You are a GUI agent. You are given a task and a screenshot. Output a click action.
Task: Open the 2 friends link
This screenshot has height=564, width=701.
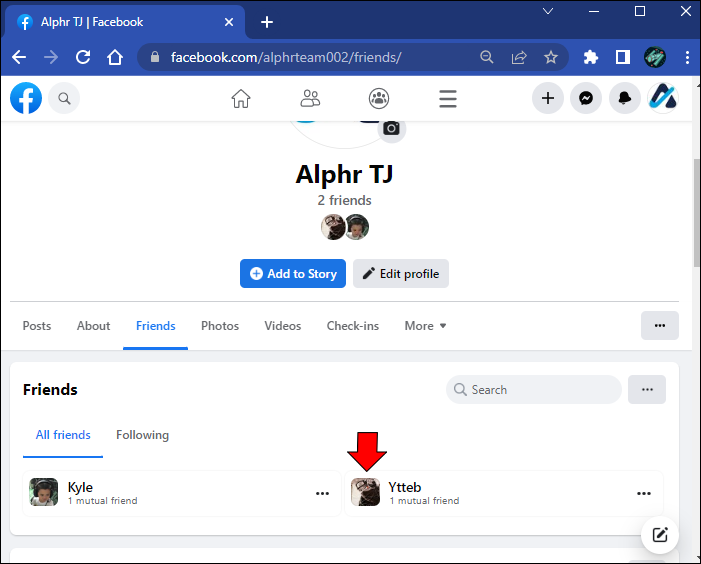(344, 200)
